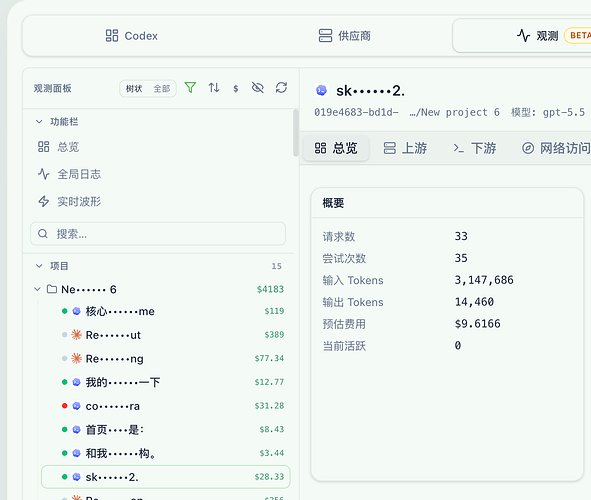Click the refresh icon in 观测面板

pos(281,88)
